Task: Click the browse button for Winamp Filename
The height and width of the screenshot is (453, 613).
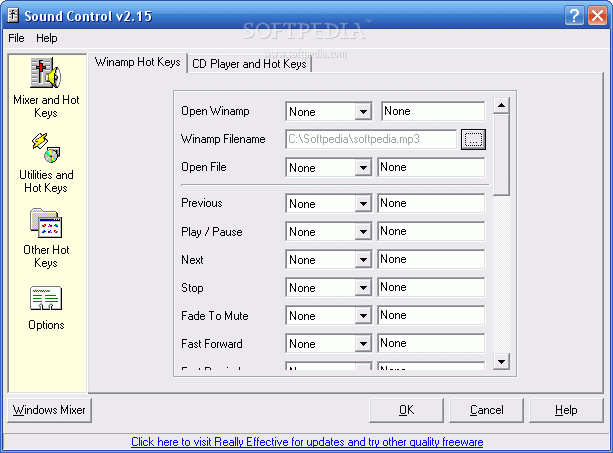Action: pos(473,140)
